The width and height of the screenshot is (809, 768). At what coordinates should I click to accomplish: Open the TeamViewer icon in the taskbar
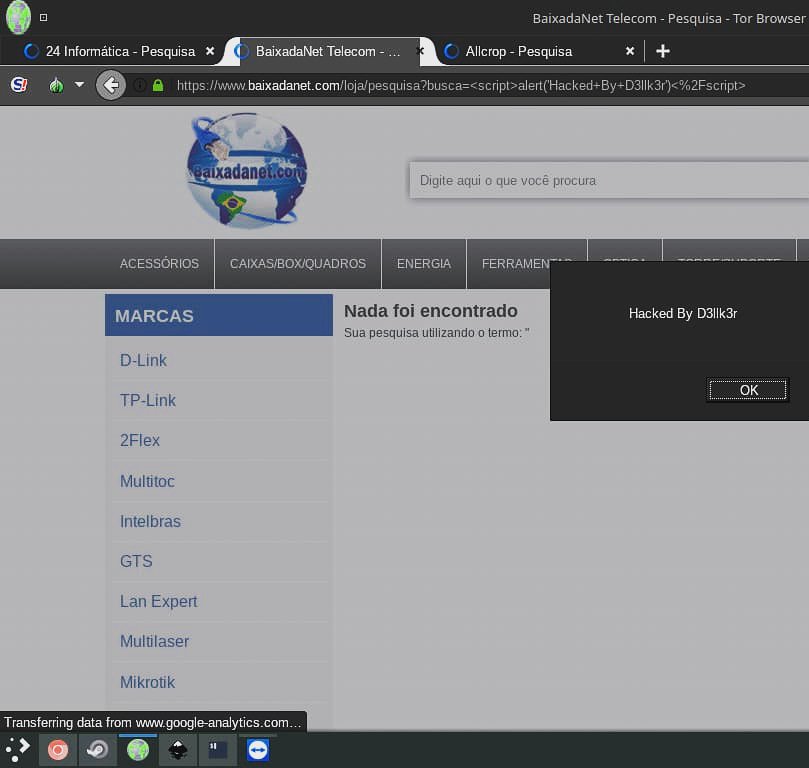pos(257,750)
